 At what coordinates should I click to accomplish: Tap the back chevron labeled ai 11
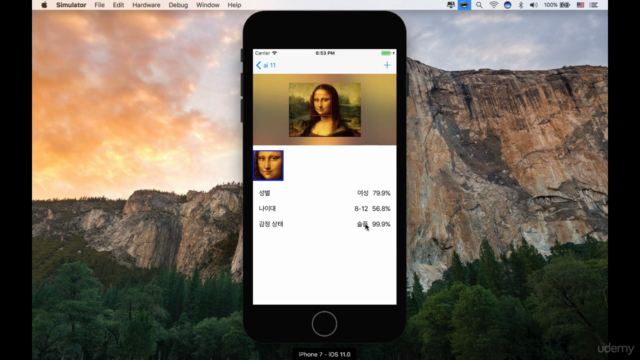tap(266, 65)
